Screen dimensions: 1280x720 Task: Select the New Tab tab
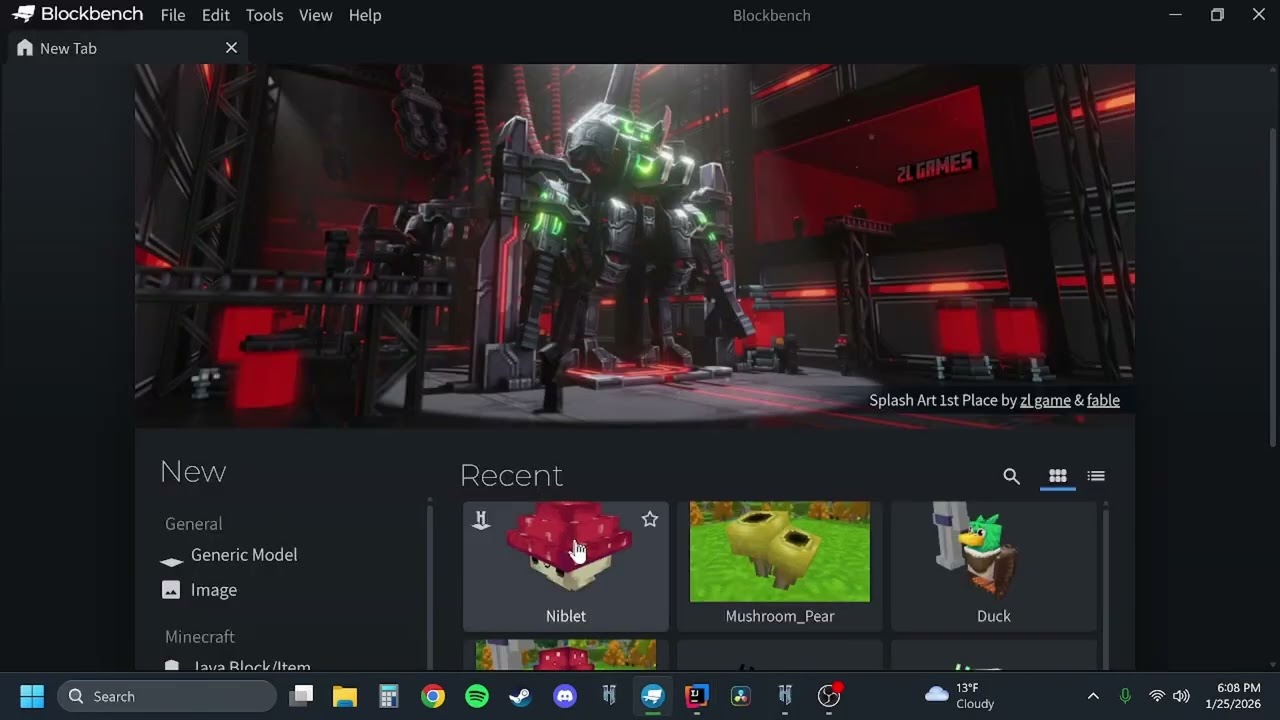tap(126, 48)
